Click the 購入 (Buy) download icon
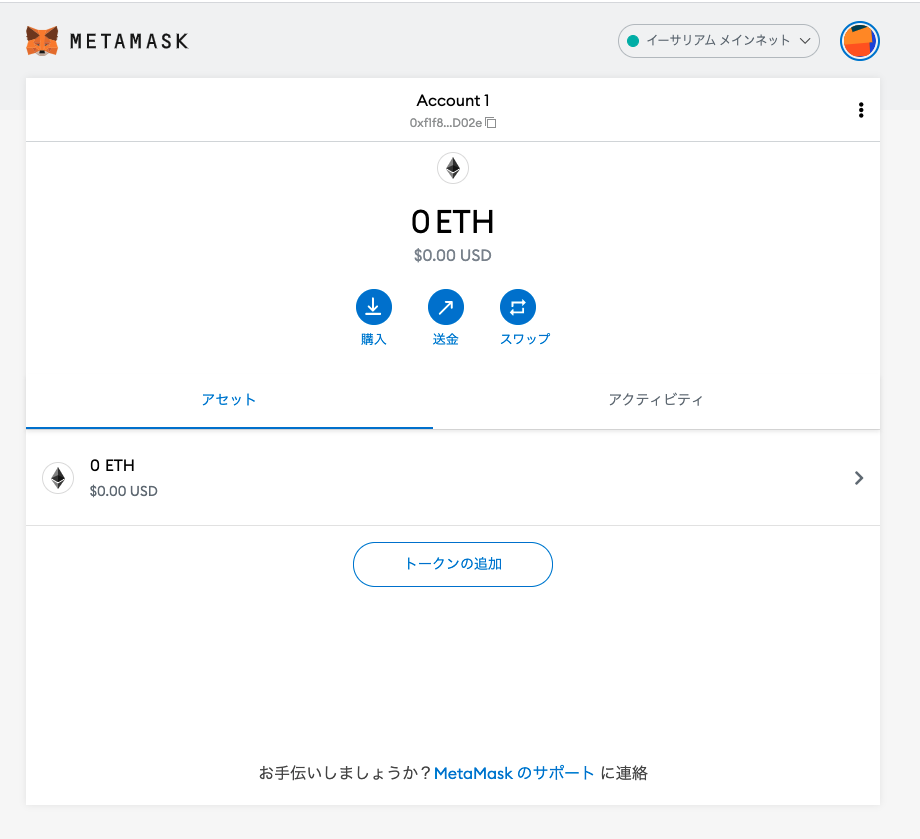 click(373, 307)
